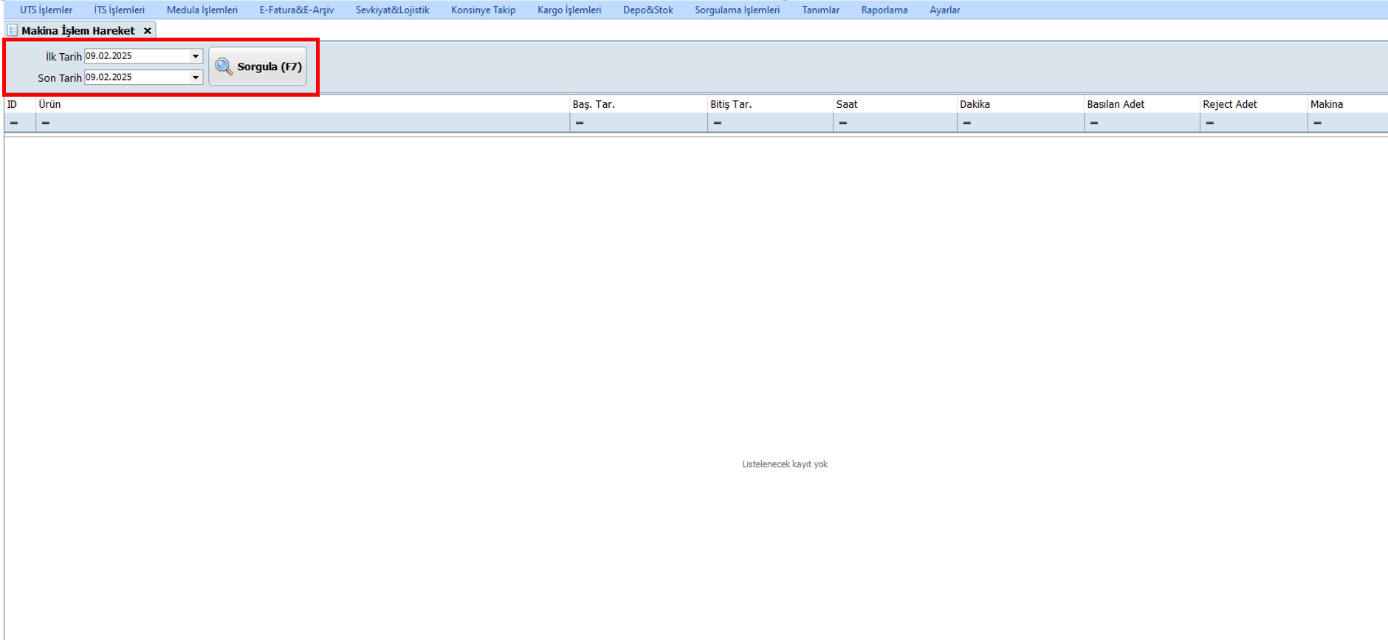Click the magnifier icon on Sorgula button
Viewport: 1388px width, 640px height.
pos(224,67)
